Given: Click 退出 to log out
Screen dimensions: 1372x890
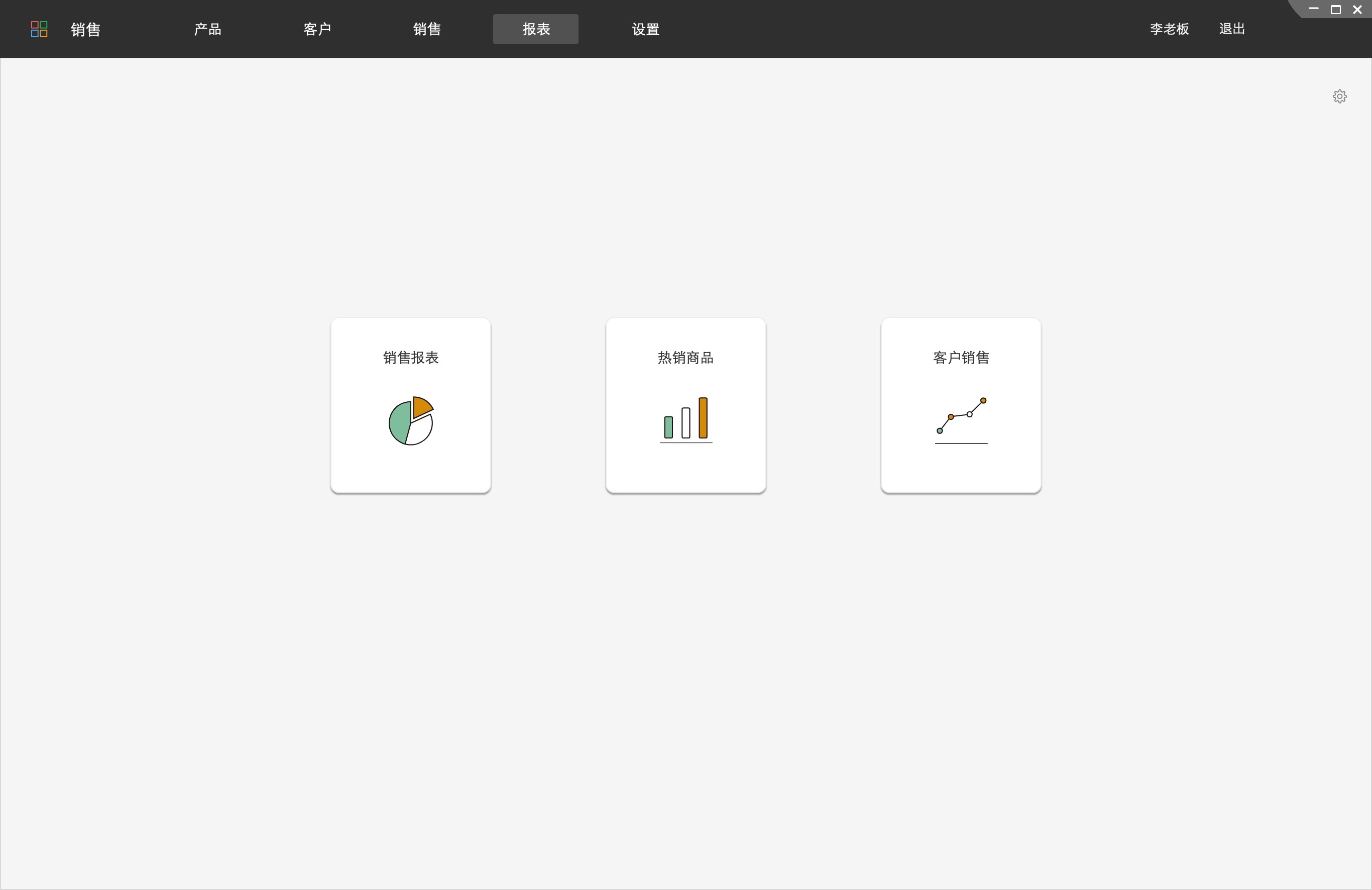Looking at the screenshot, I should (x=1232, y=29).
